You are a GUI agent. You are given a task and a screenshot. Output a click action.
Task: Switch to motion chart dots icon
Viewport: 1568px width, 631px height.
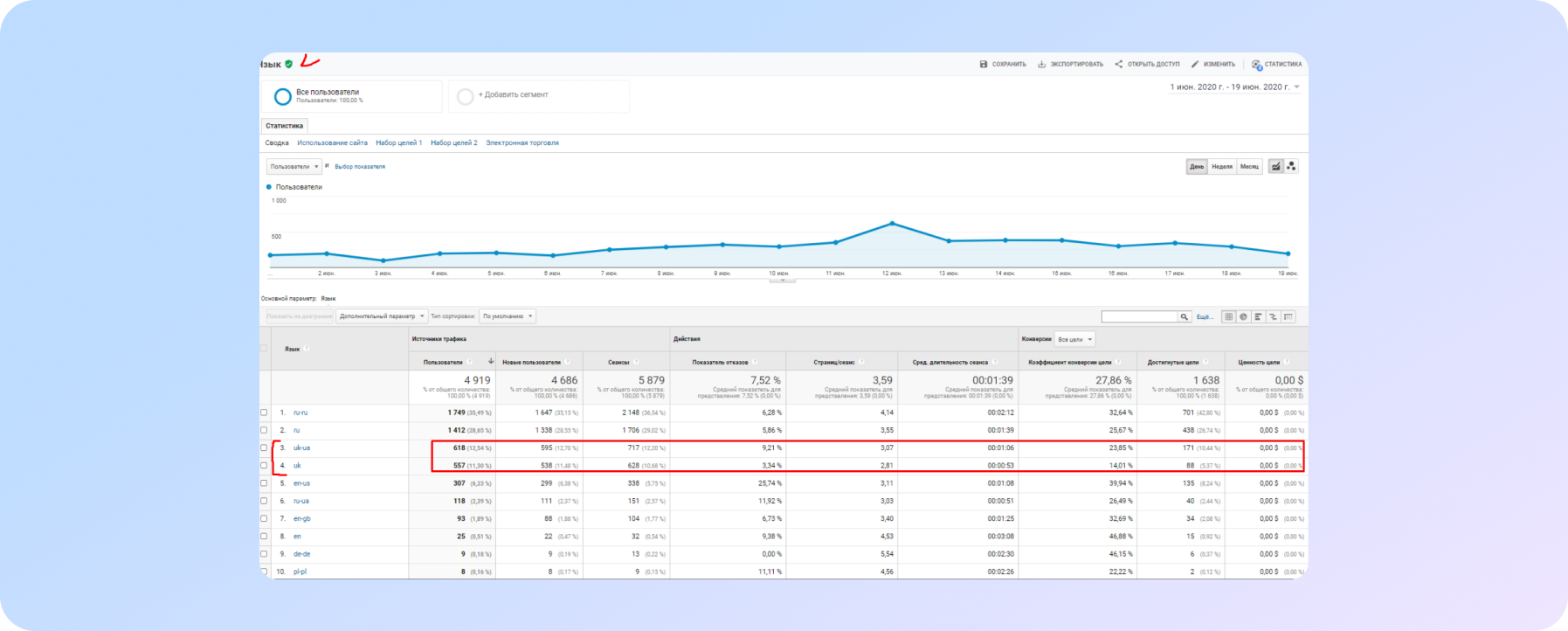(x=1291, y=166)
